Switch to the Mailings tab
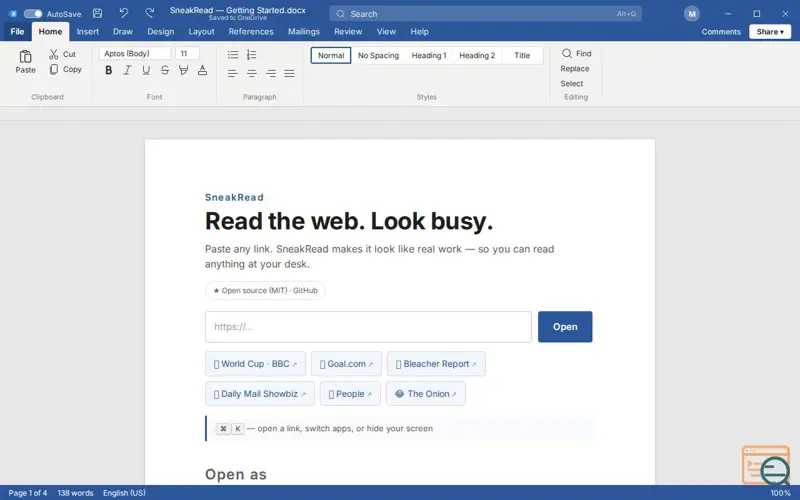The image size is (800, 500). (x=304, y=32)
